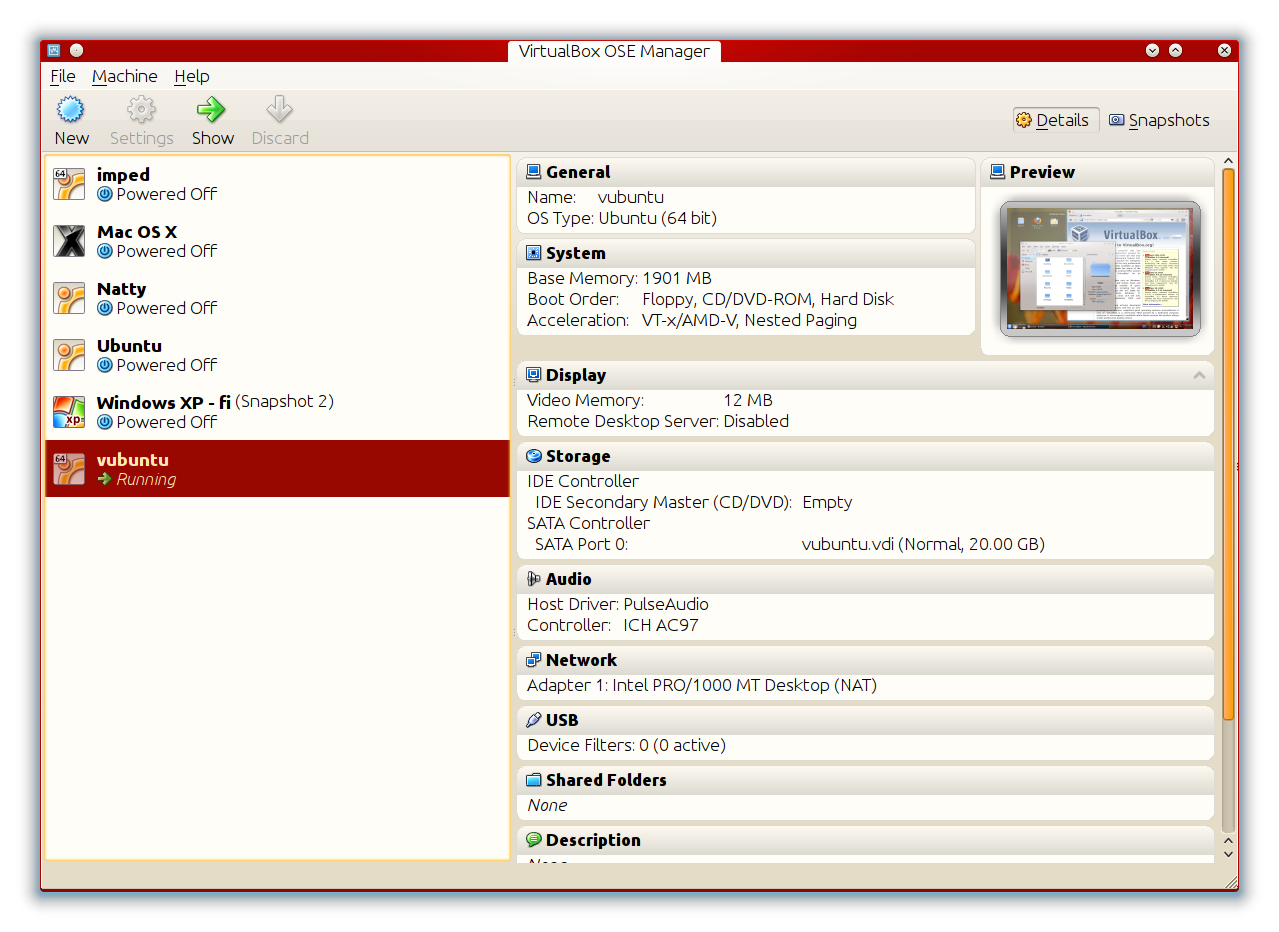The height and width of the screenshot is (932, 1279).
Task: Select the Ubuntu virtual machine name
Action: [x=129, y=346]
